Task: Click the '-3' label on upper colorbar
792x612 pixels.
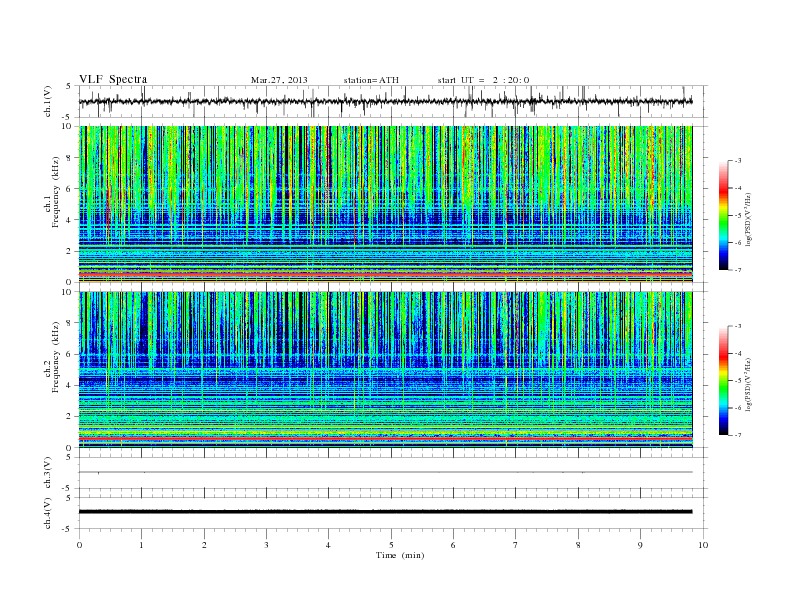Action: (x=738, y=161)
